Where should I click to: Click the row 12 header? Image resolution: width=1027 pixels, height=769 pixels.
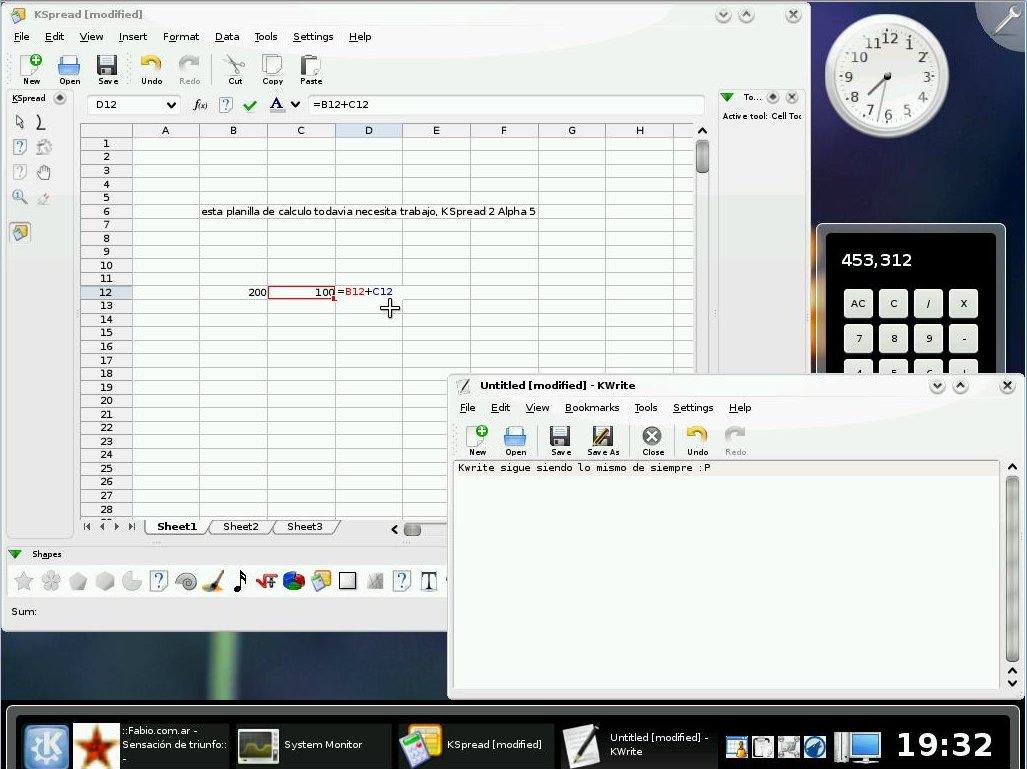(106, 292)
